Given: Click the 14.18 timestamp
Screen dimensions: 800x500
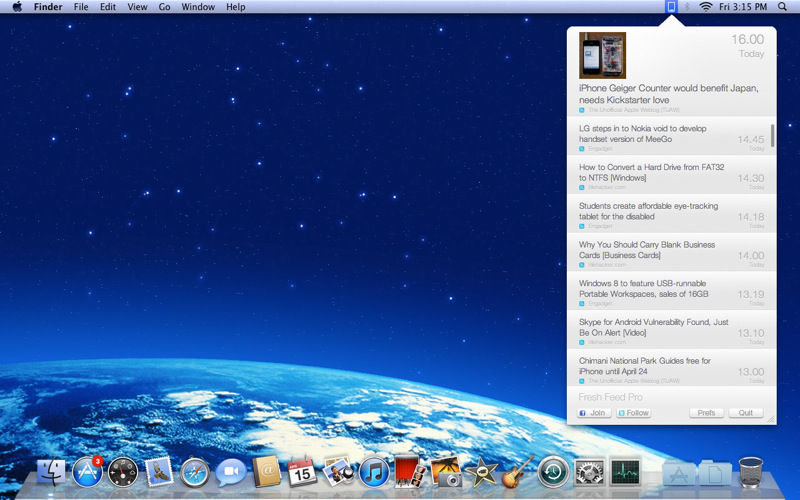Looking at the screenshot, I should click(751, 217).
